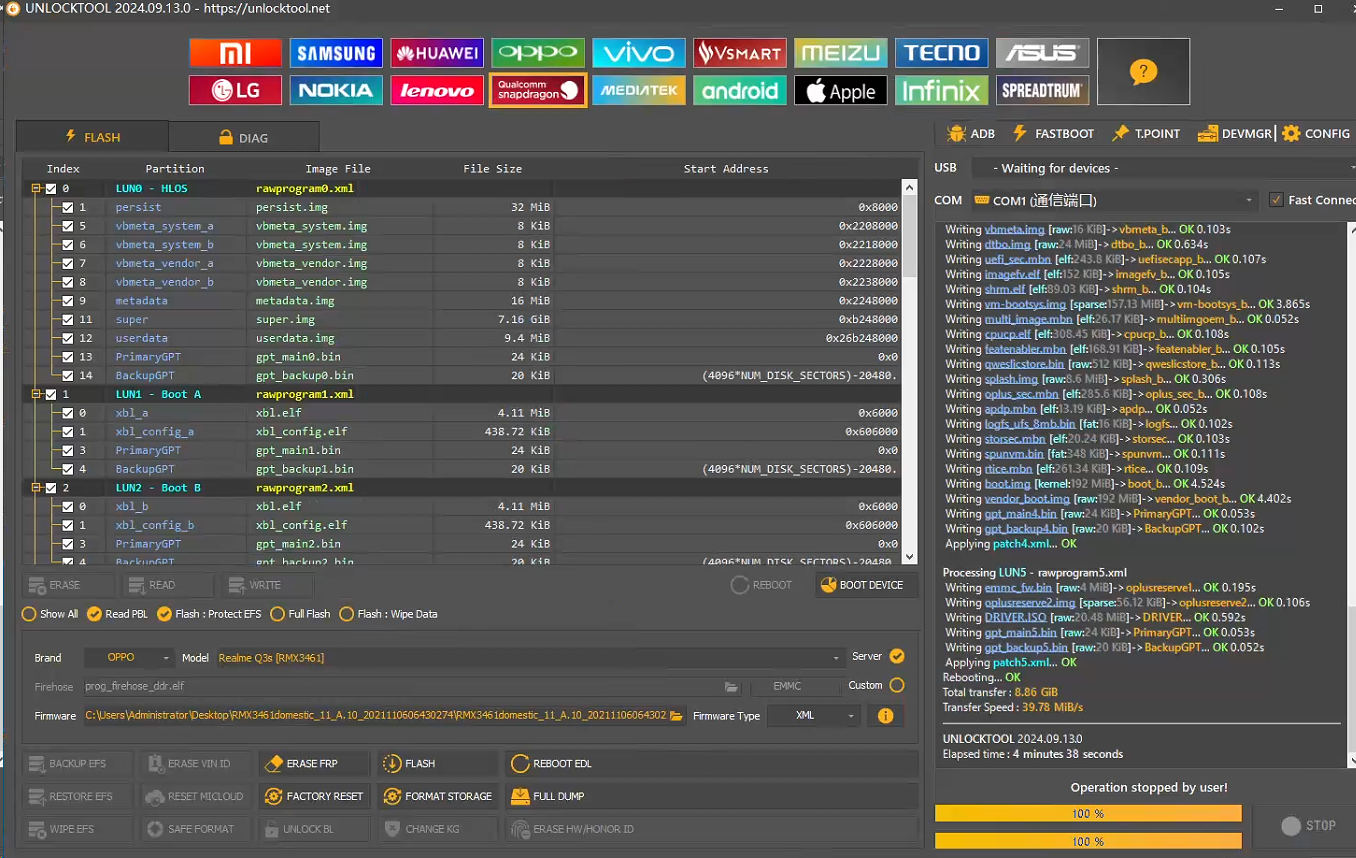Viewport: 1356px width, 858px height.
Task: Select the Qualcomm Snapdragon logo
Action: point(538,91)
